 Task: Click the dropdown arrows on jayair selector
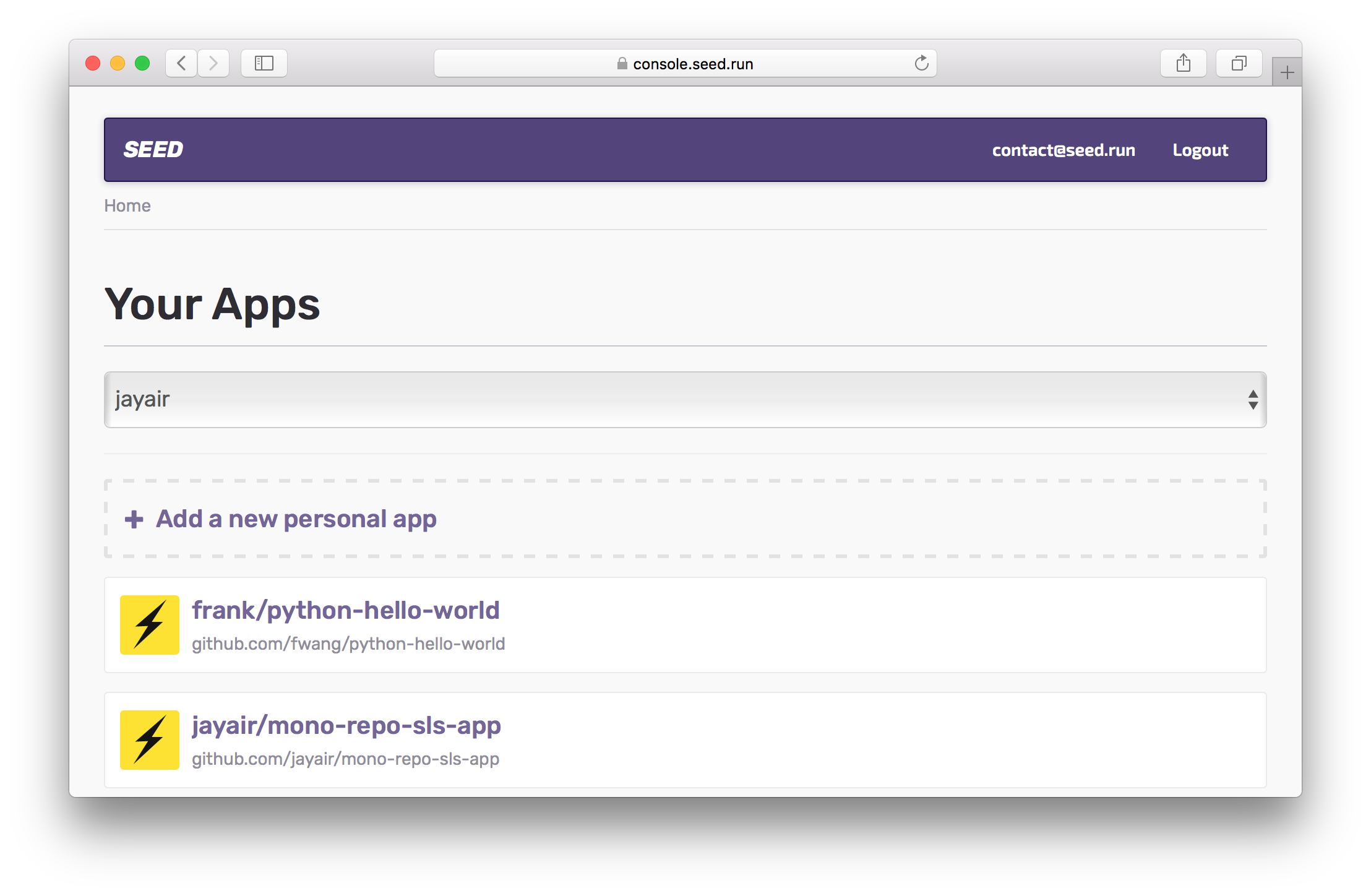(x=1253, y=400)
